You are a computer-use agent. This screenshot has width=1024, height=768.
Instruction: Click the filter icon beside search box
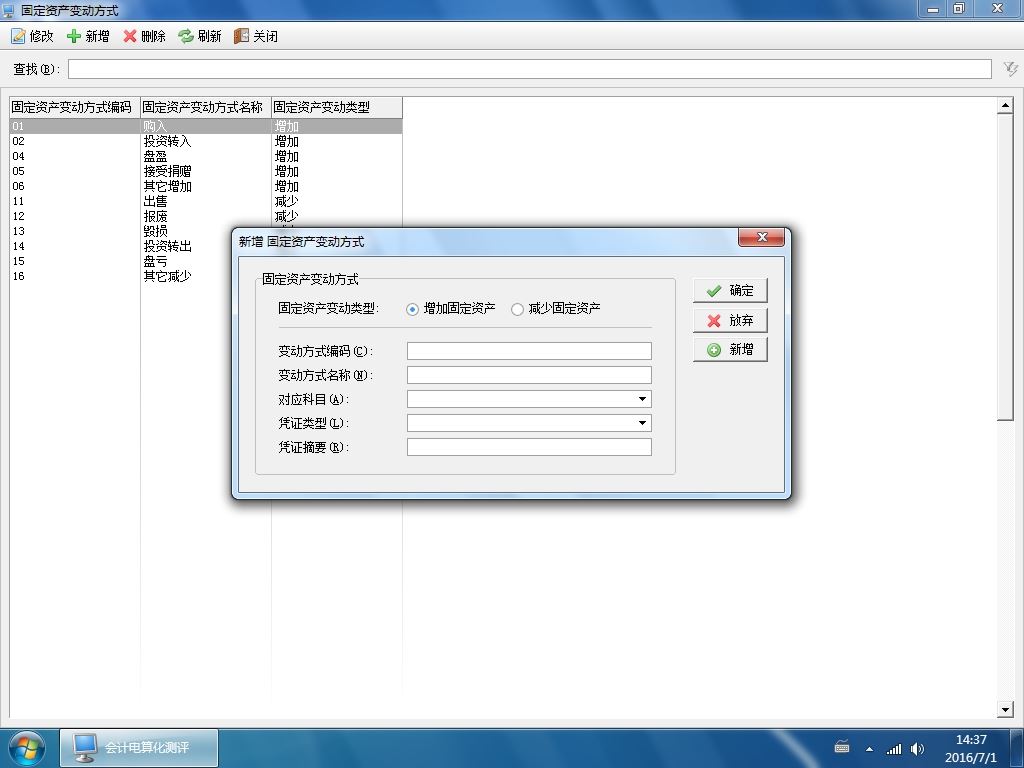1010,69
